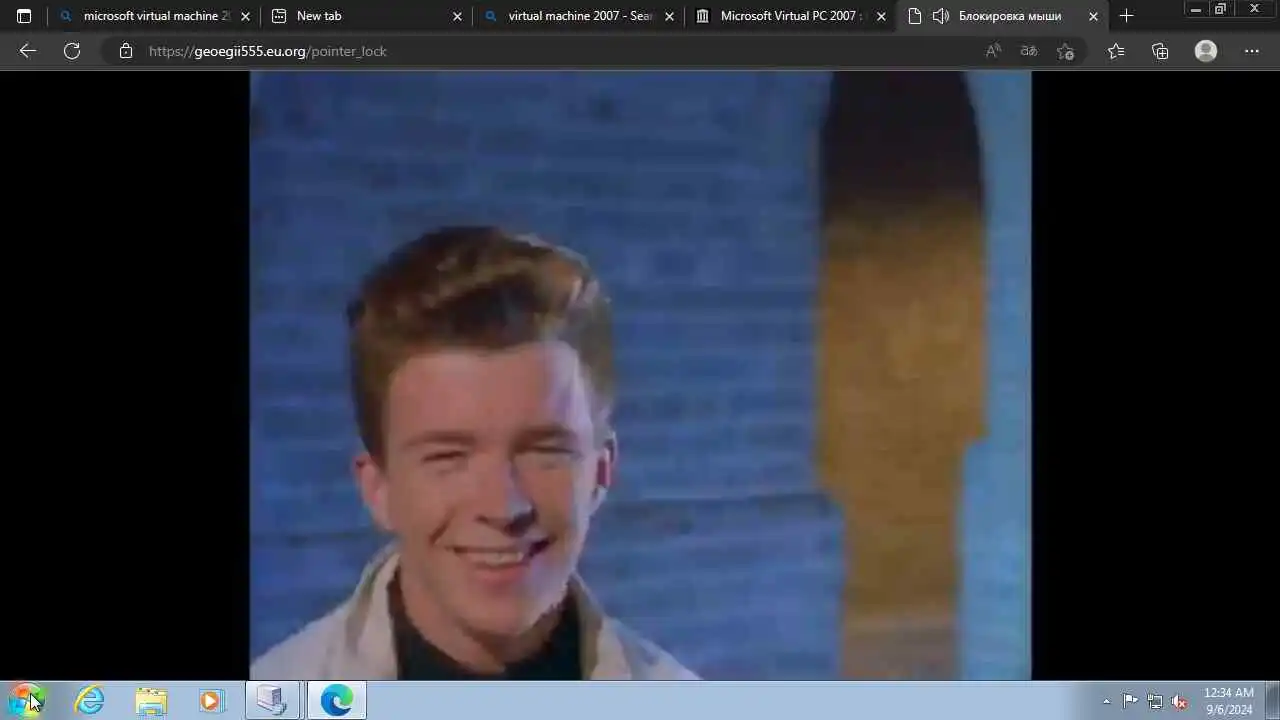Image resolution: width=1280 pixels, height=720 pixels.
Task: Close the microsoft virtual machine tab
Action: click(245, 16)
